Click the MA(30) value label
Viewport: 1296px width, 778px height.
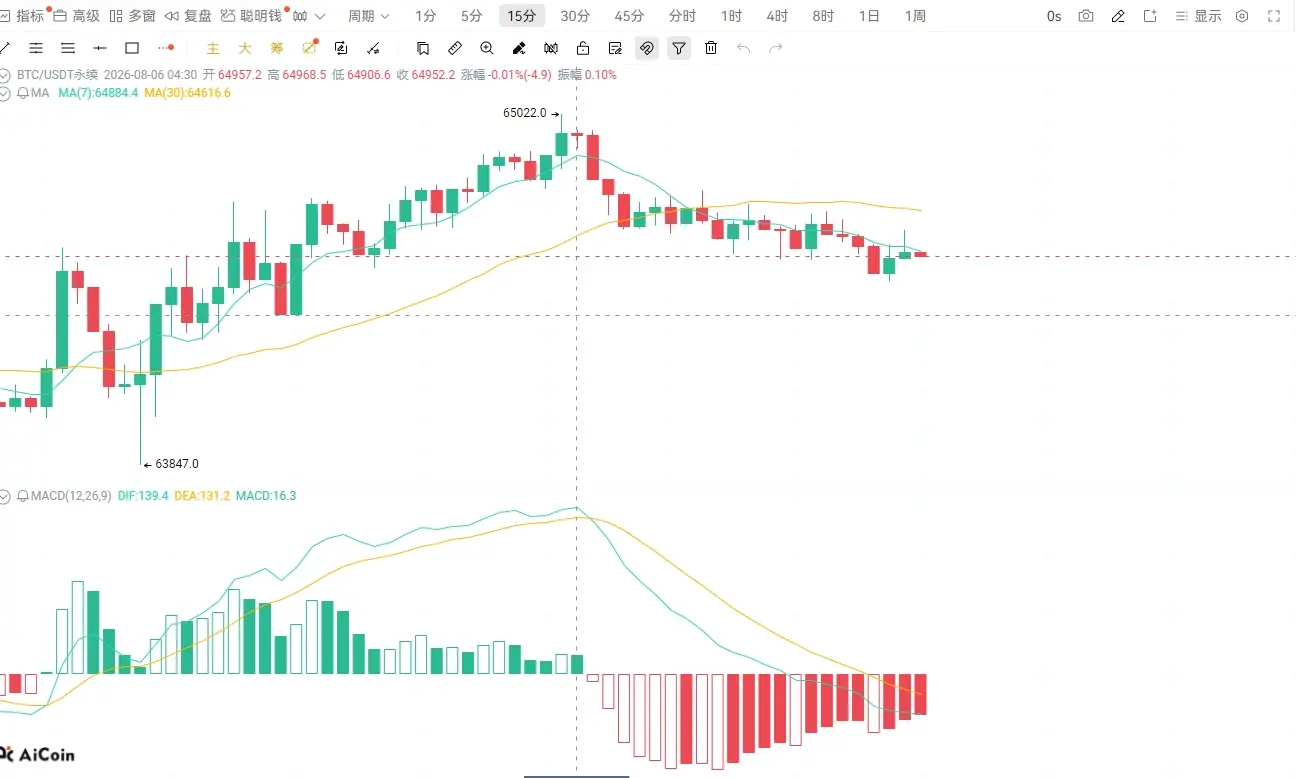click(187, 93)
